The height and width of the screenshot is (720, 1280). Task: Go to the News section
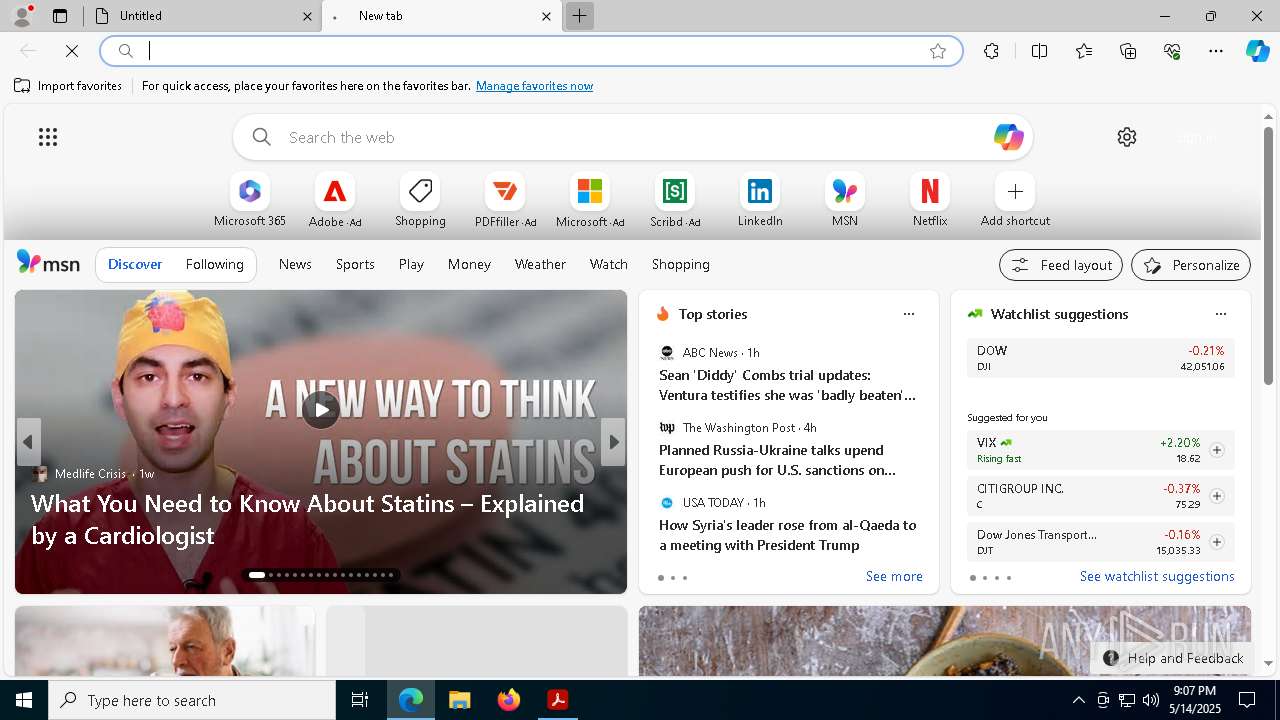click(295, 264)
